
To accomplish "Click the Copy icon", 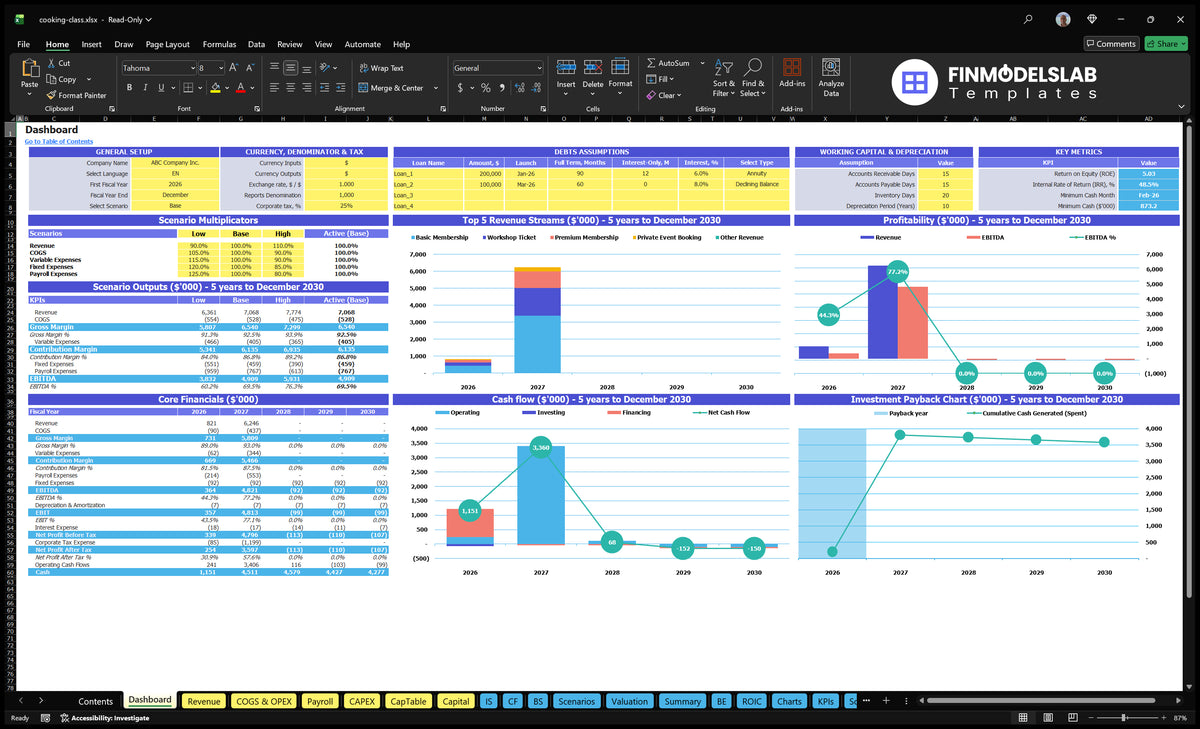I will (51, 79).
